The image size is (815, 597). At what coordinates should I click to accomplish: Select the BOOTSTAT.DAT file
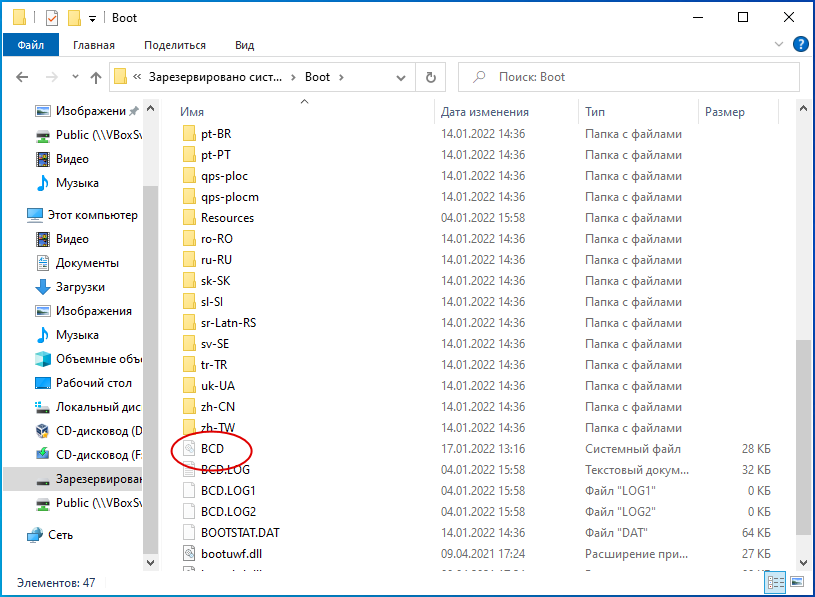tap(240, 533)
